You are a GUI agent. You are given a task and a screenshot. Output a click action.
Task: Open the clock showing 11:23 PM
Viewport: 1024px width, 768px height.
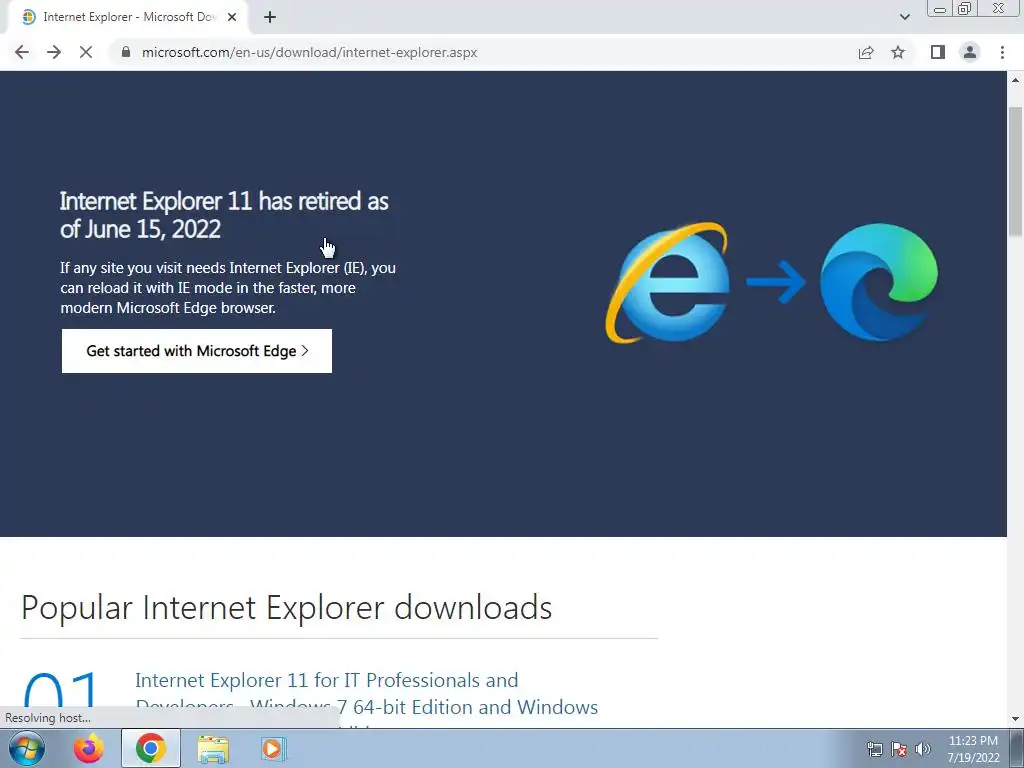tap(973, 749)
